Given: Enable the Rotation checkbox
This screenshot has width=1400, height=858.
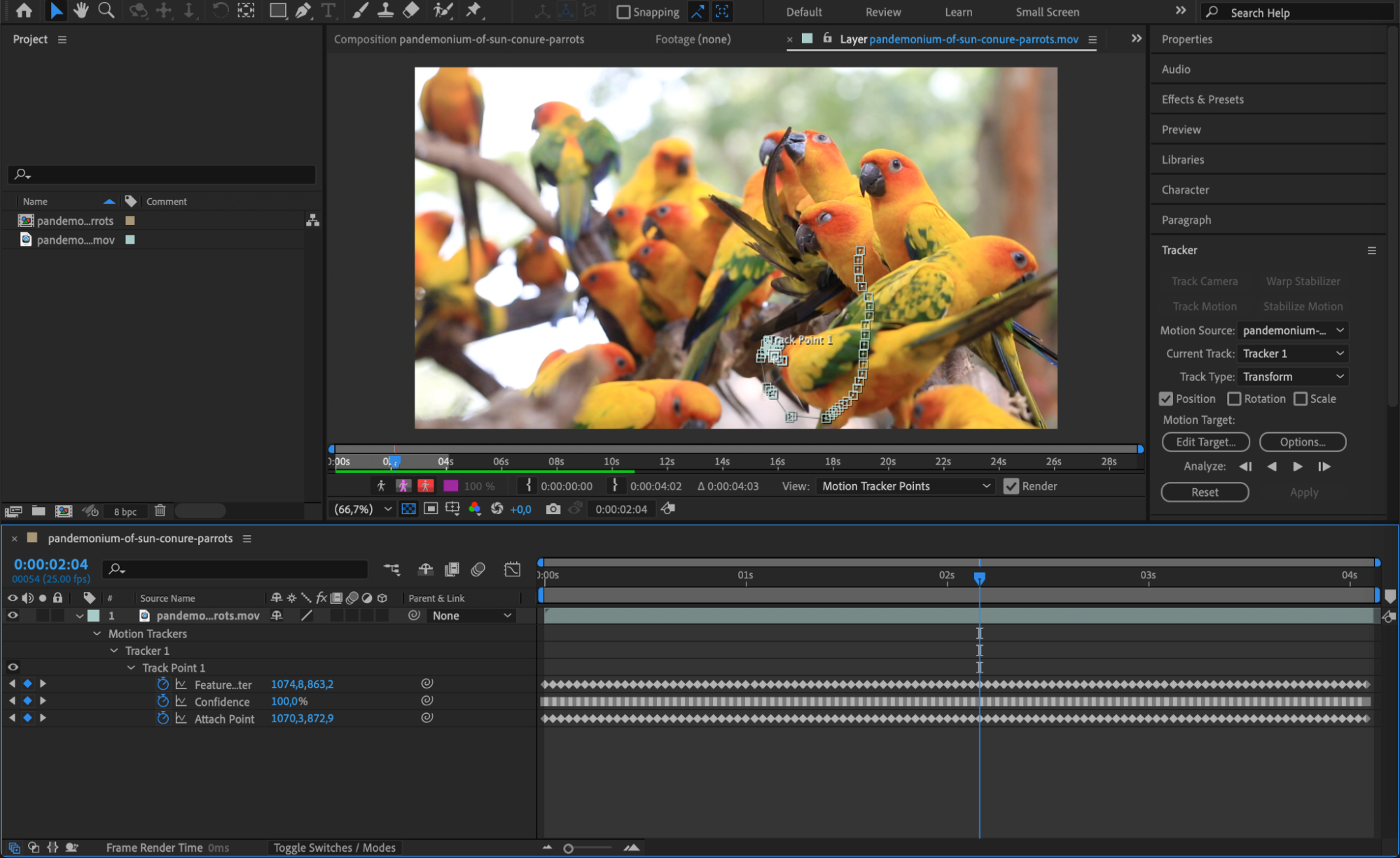Looking at the screenshot, I should click(1235, 399).
